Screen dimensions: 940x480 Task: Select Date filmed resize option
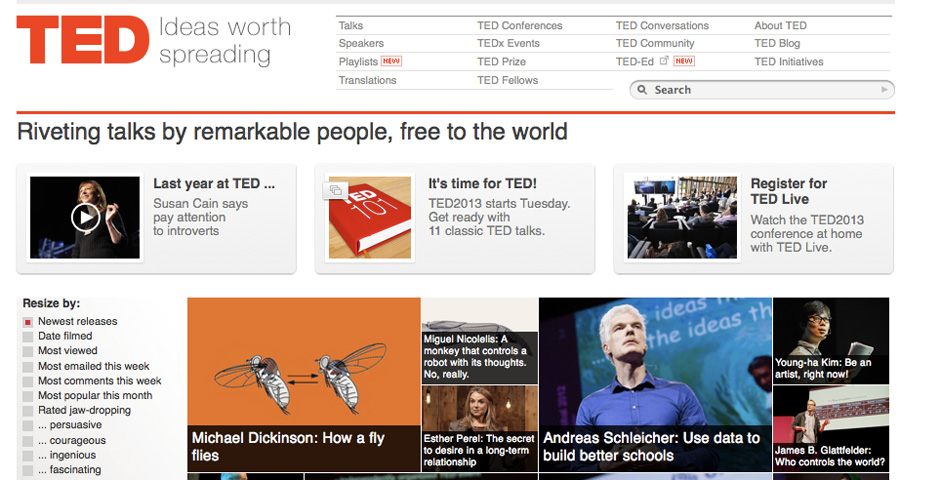pos(28,337)
